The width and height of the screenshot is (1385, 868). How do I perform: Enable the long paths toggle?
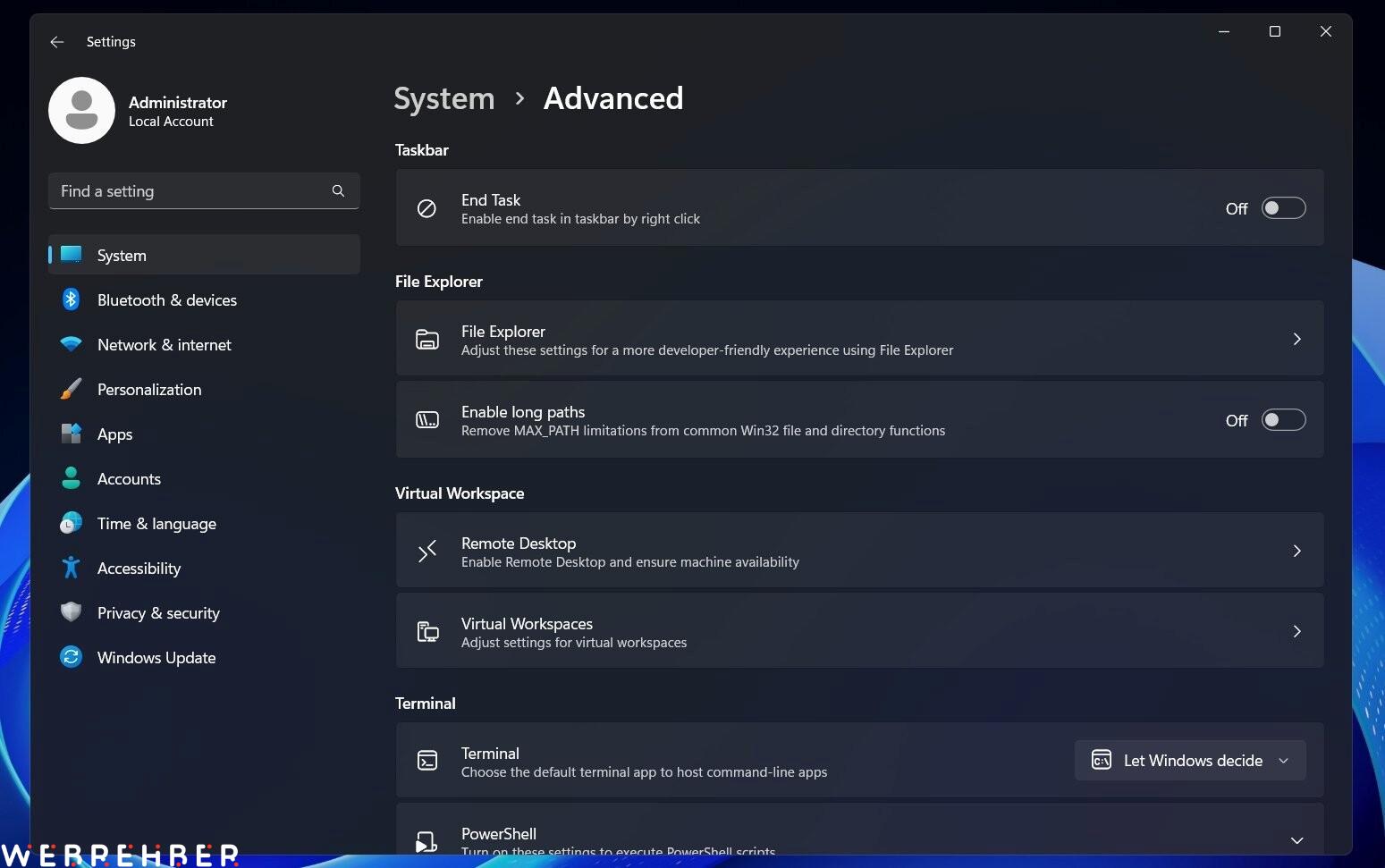click(1283, 420)
